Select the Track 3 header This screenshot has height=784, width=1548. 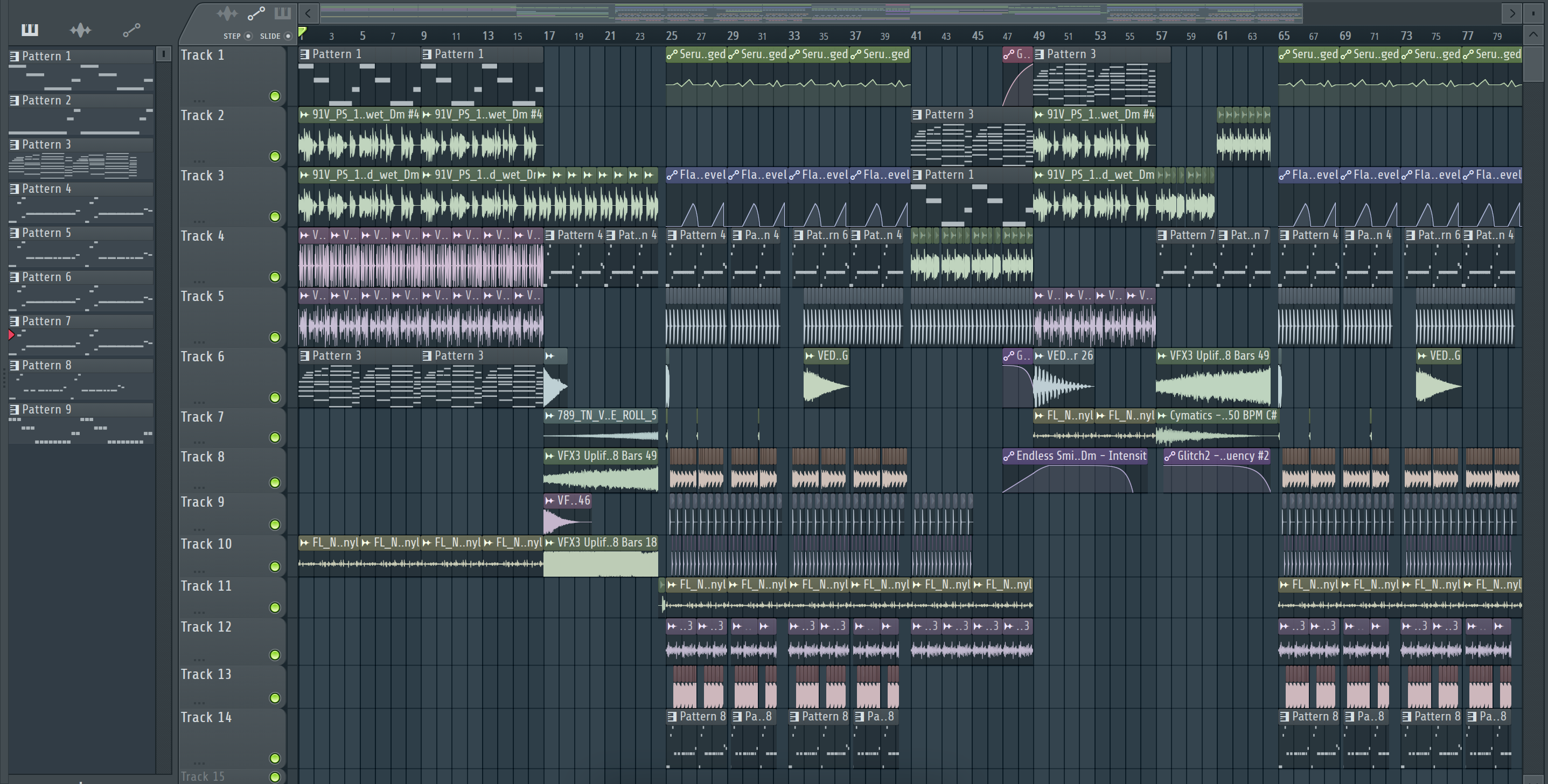pyautogui.click(x=232, y=197)
